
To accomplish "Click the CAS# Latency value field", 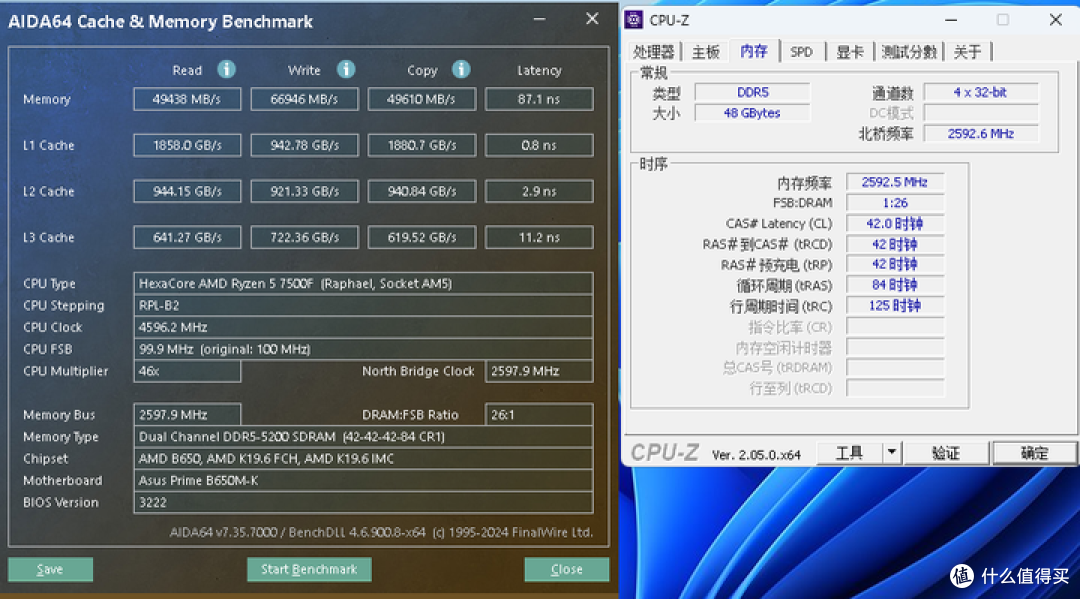I will click(894, 223).
